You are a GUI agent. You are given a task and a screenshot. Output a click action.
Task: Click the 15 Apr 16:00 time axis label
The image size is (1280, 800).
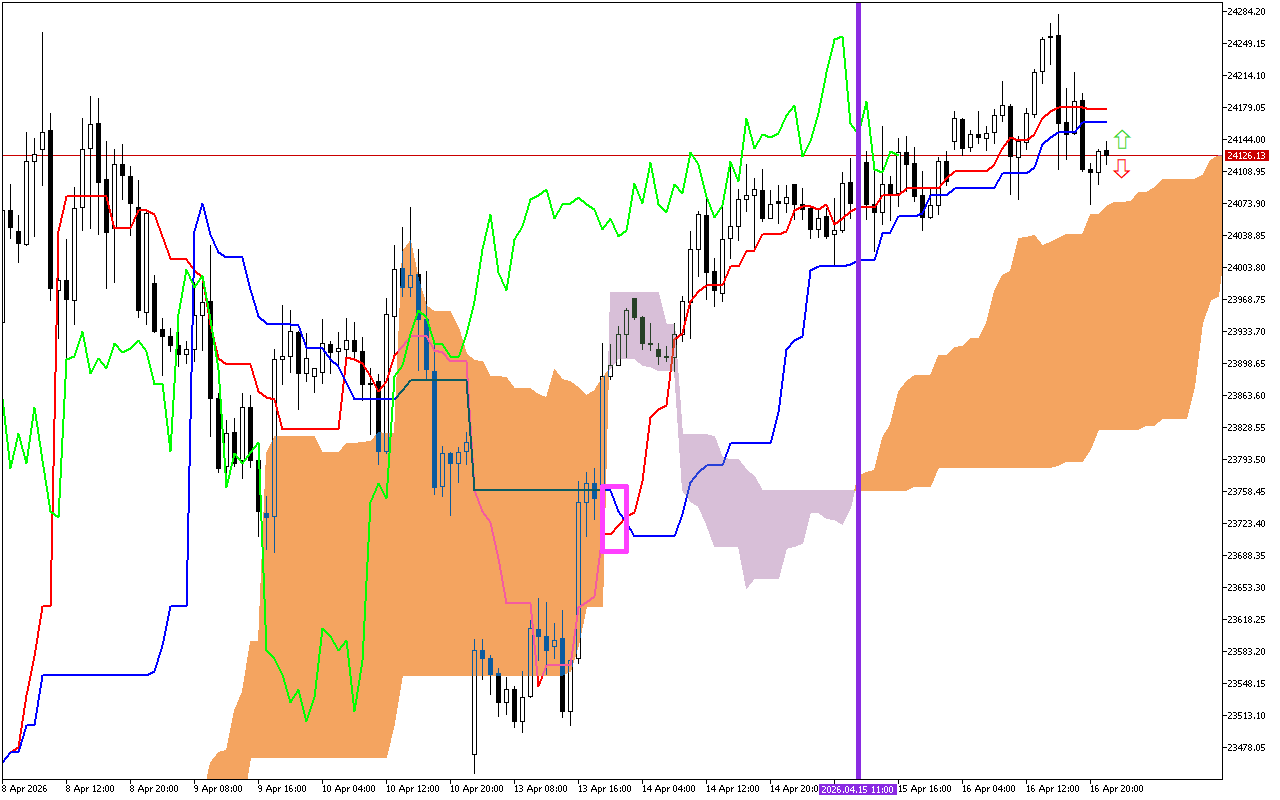tap(923, 789)
